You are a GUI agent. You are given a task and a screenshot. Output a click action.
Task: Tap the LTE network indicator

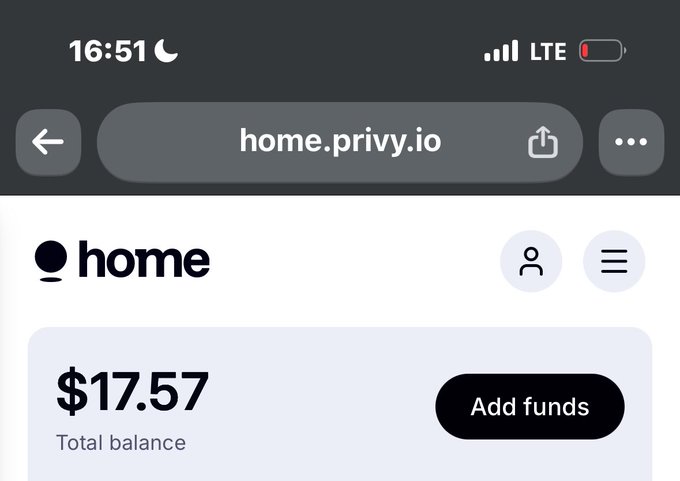[548, 52]
